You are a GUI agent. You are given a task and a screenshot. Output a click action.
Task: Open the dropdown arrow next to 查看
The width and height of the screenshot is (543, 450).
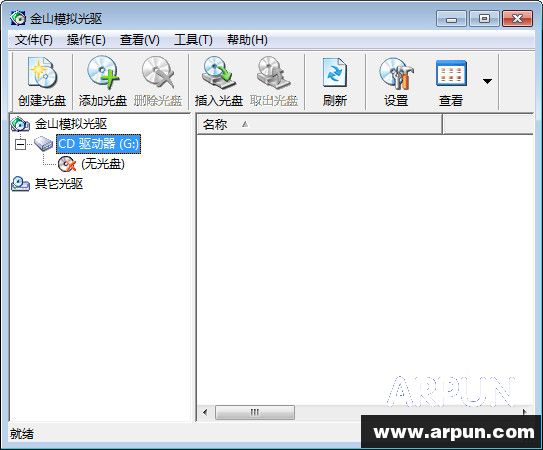487,81
